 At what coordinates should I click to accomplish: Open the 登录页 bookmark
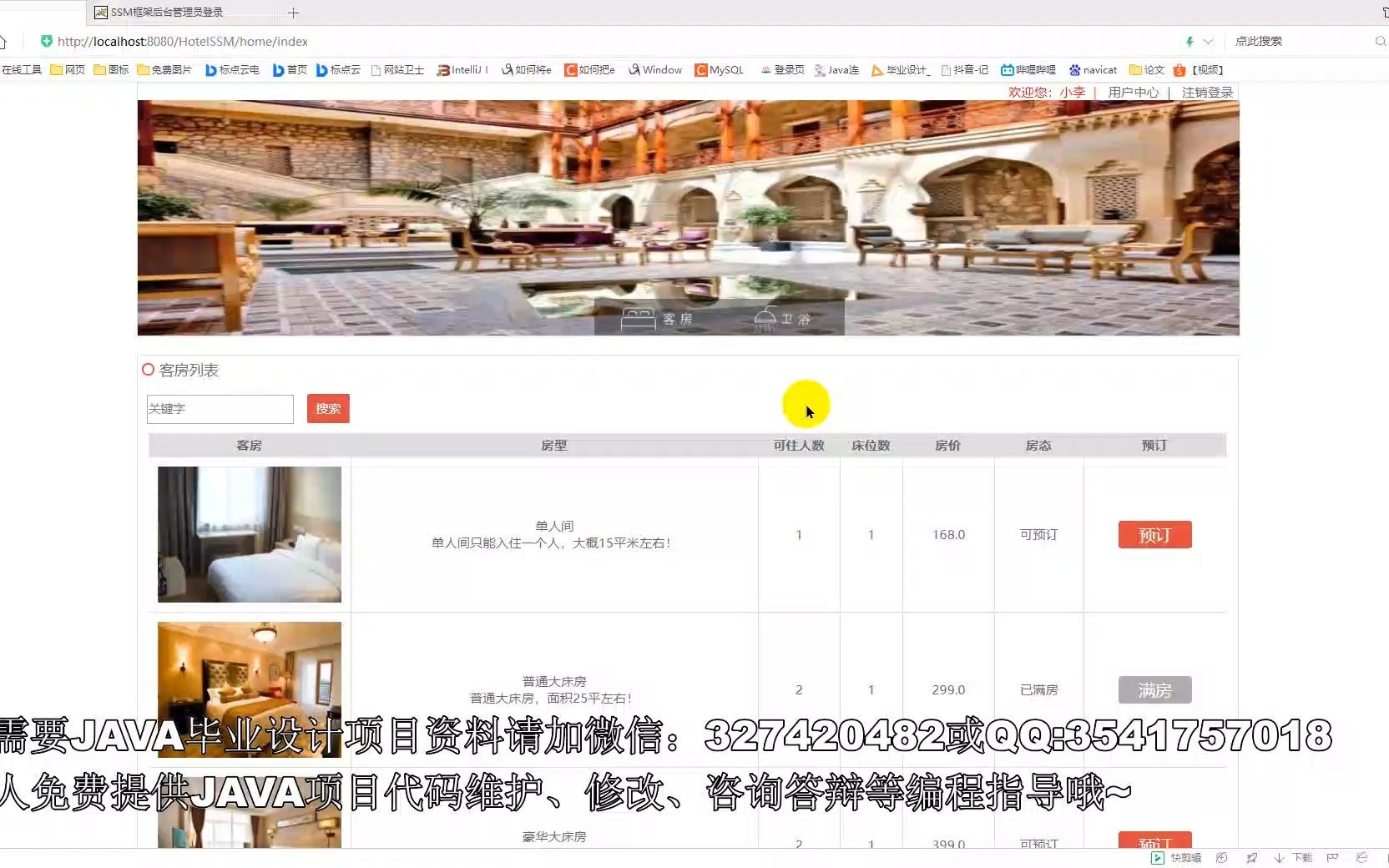coord(782,70)
